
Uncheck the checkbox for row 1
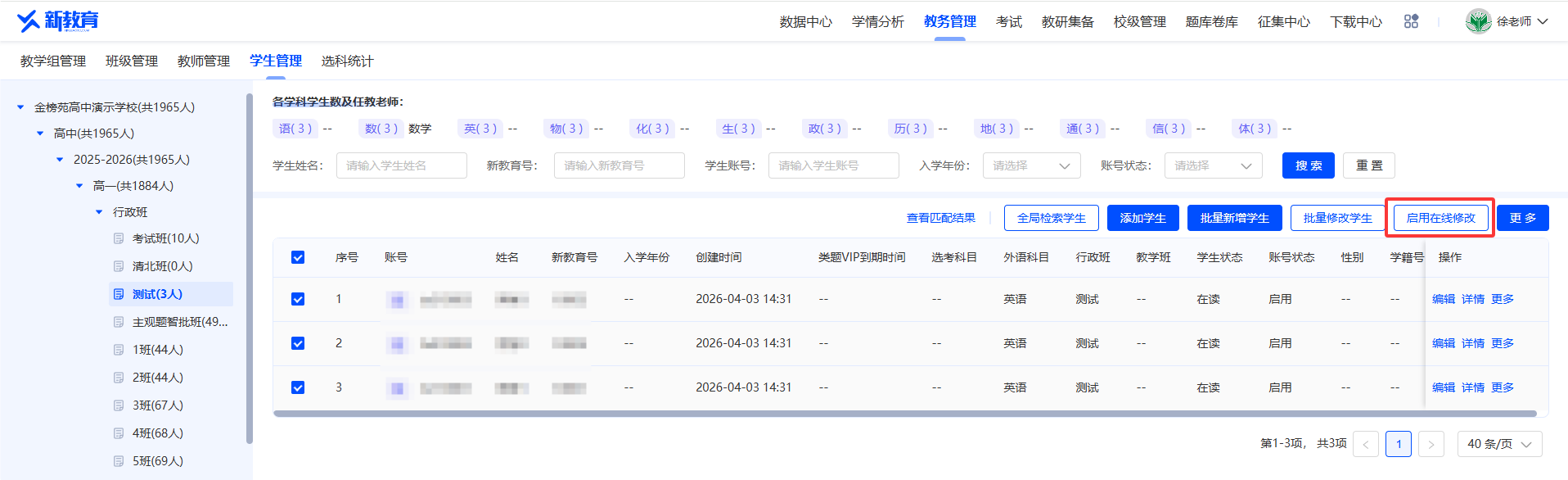(298, 299)
